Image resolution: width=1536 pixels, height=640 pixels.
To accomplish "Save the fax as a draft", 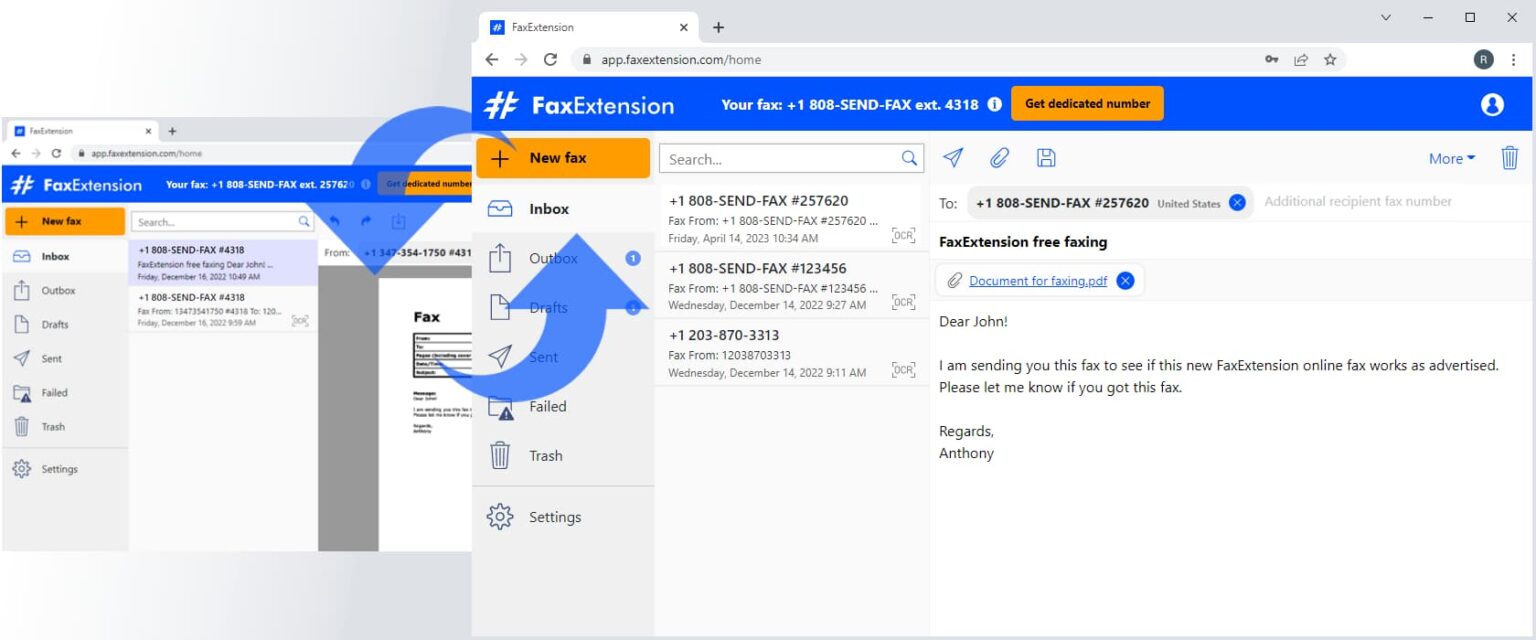I will [x=1044, y=157].
